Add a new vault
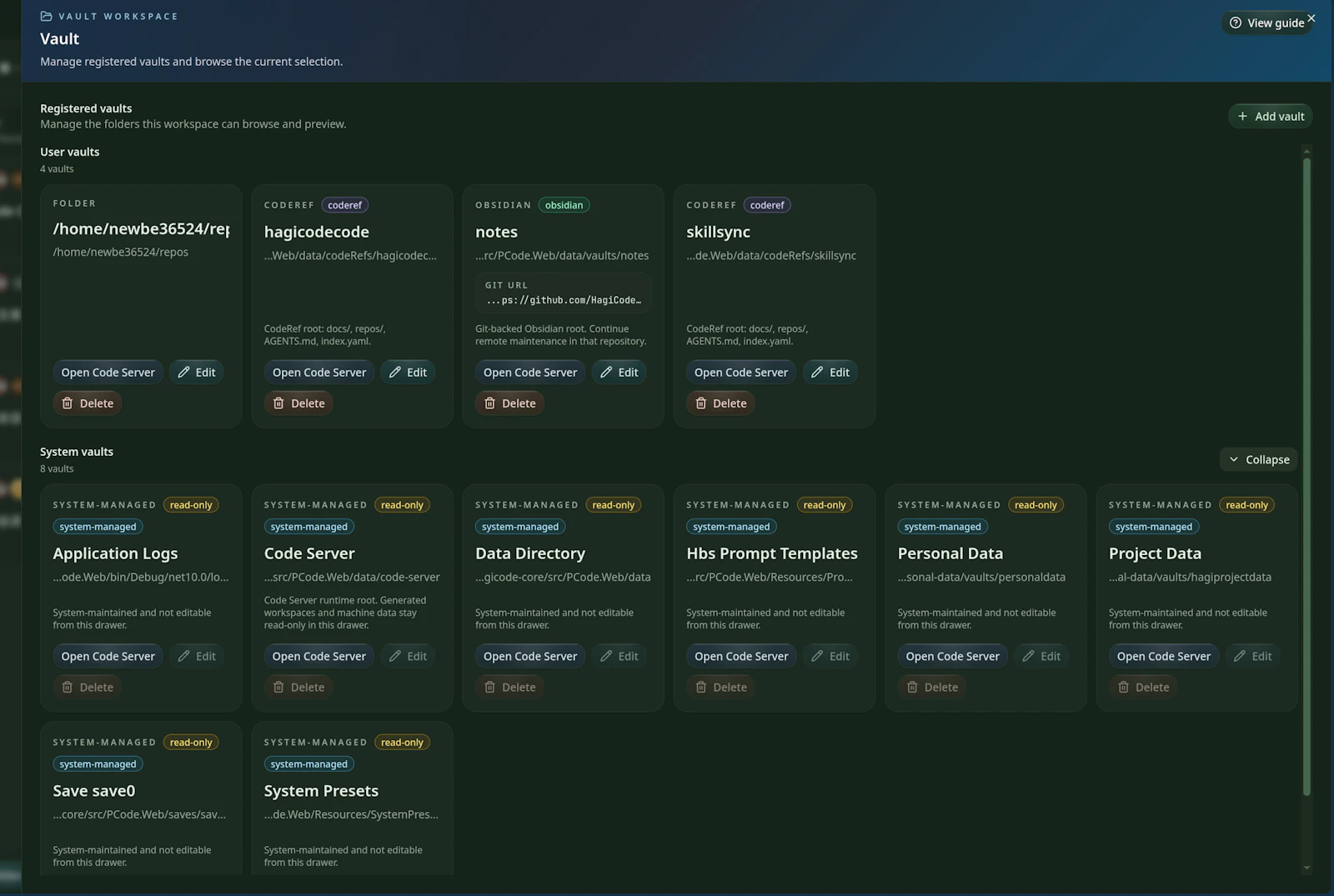The image size is (1334, 896). 1270,116
